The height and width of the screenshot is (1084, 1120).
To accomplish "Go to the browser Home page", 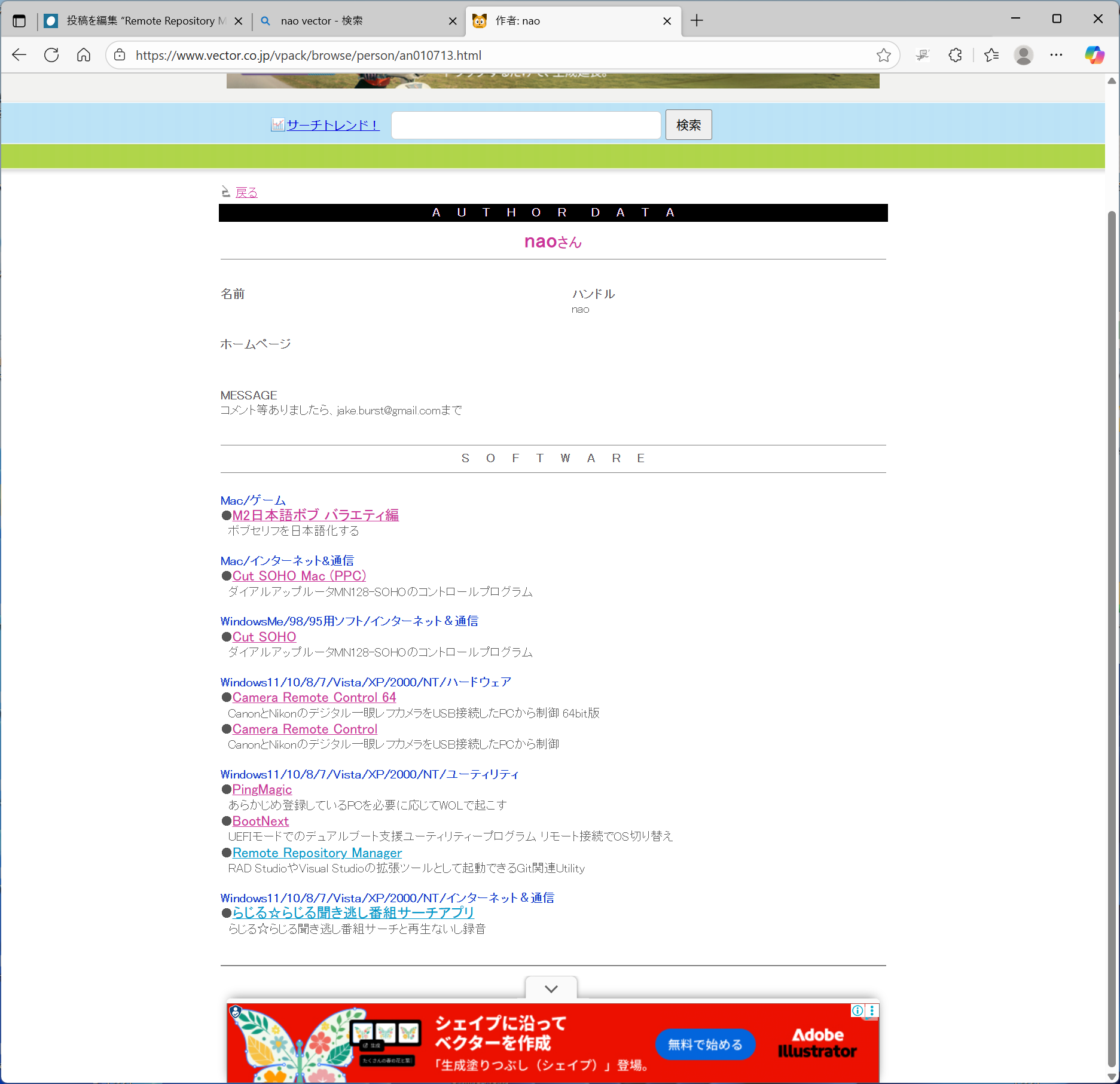I will click(84, 55).
